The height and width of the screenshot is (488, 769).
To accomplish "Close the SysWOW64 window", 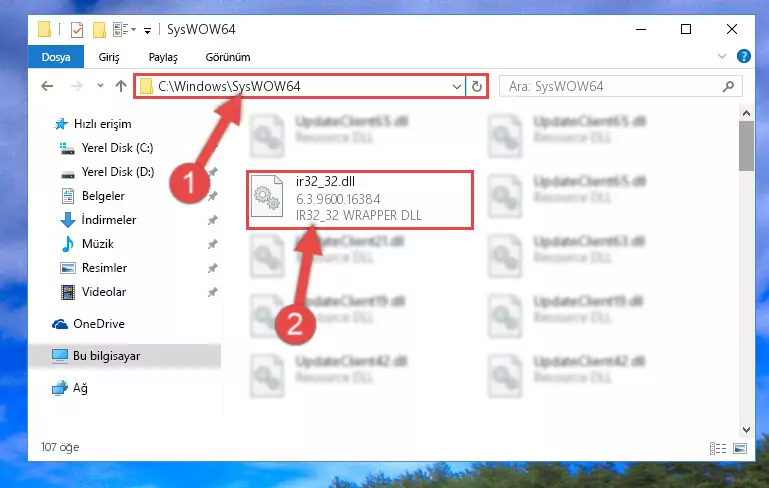I will 732,29.
